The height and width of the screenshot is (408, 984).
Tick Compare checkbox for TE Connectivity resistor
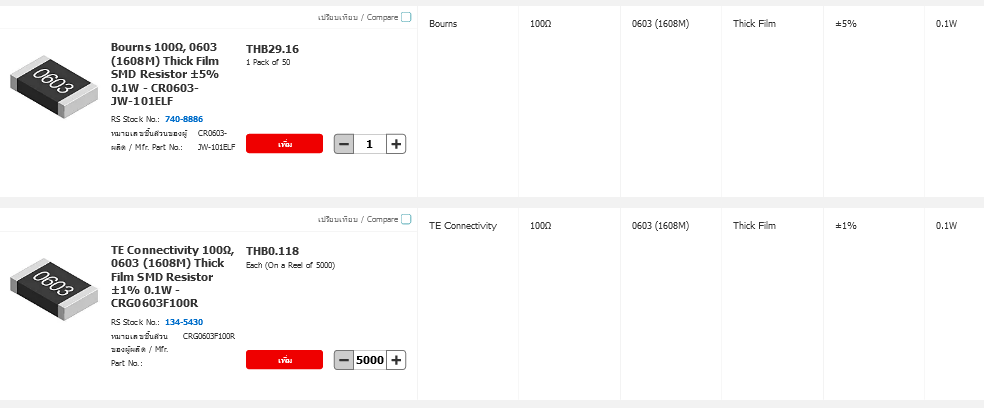point(406,219)
